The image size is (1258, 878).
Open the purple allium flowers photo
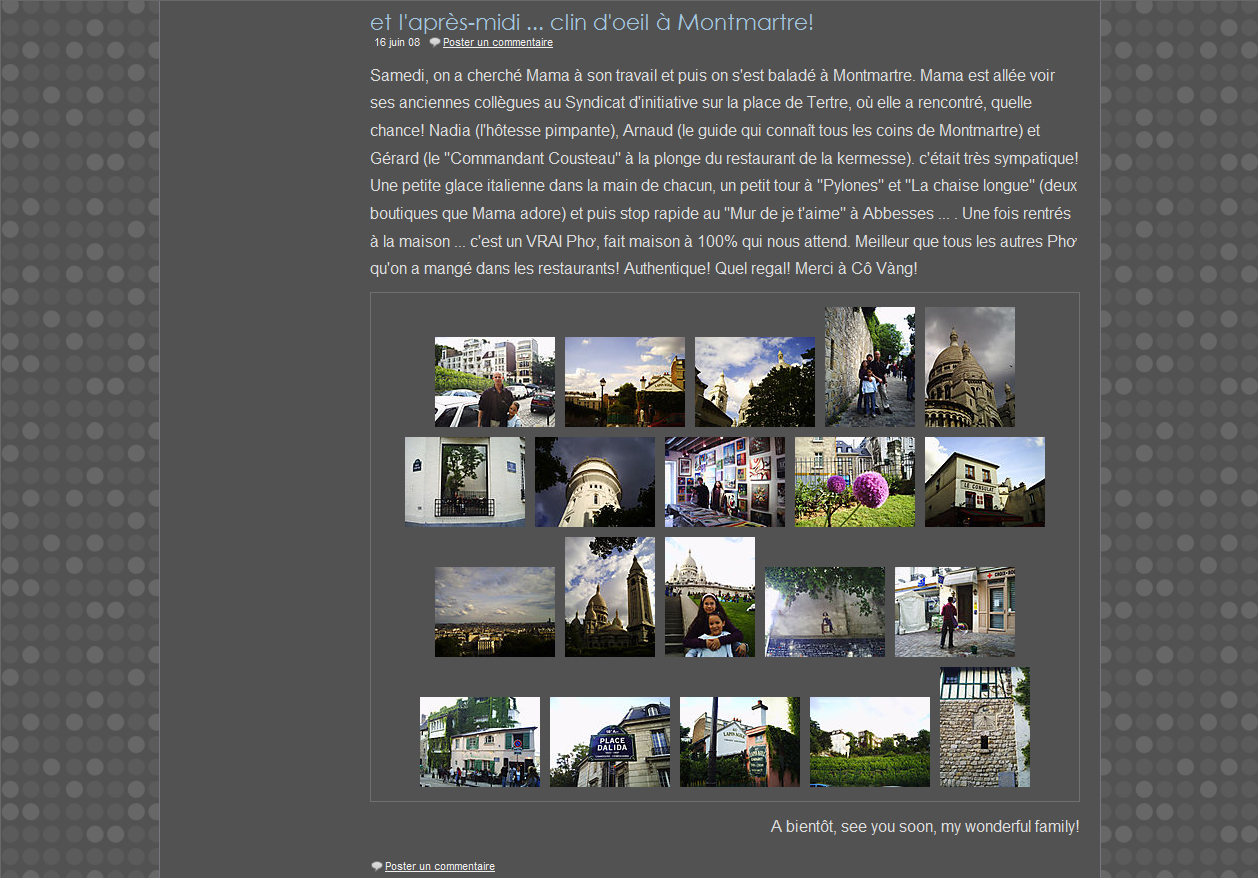pos(855,482)
